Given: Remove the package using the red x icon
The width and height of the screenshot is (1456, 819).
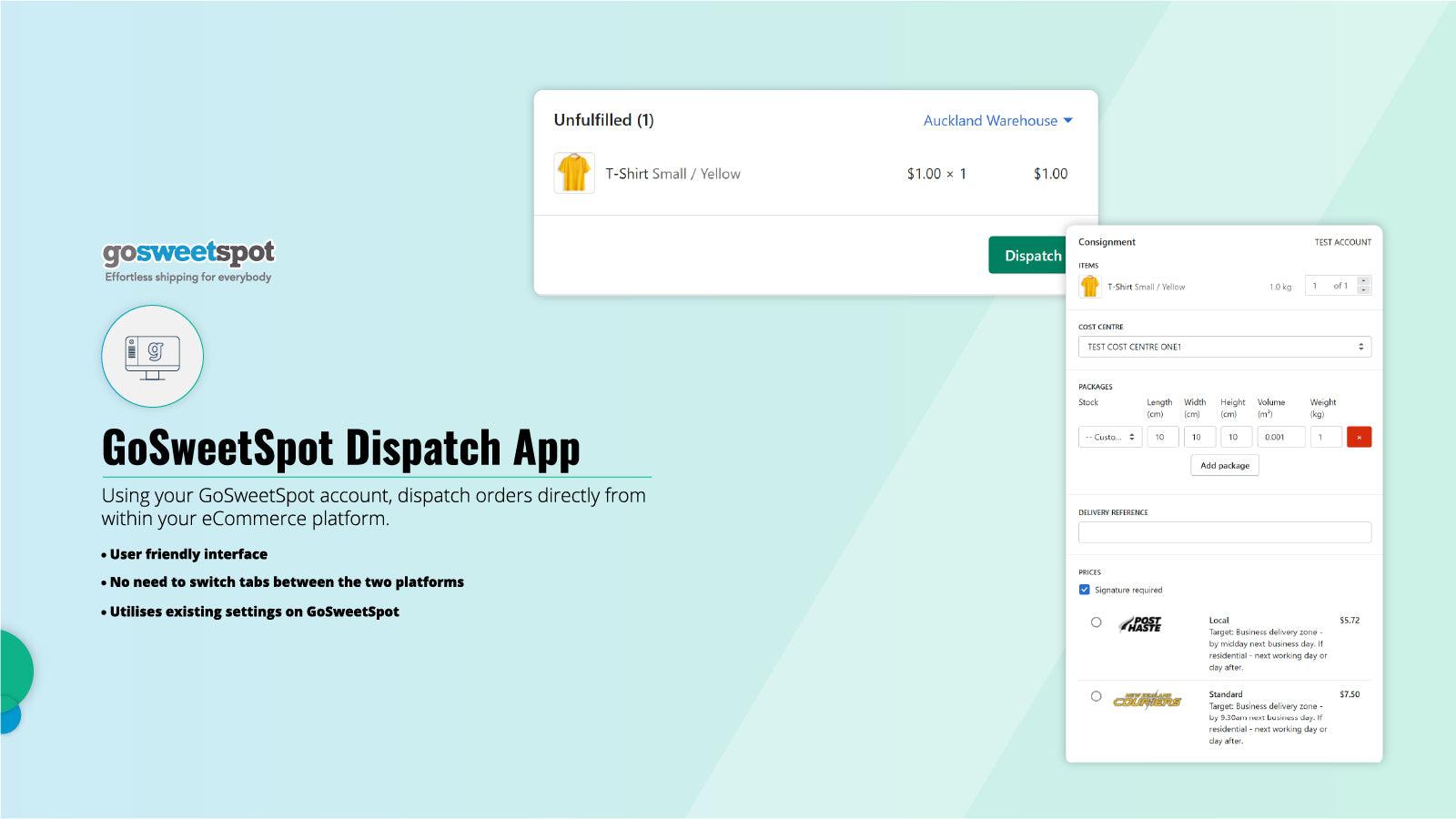Looking at the screenshot, I should [1359, 437].
